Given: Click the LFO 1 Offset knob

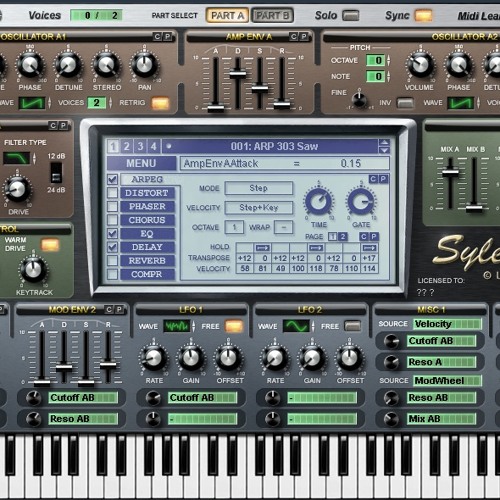Looking at the screenshot, I should 229,358.
